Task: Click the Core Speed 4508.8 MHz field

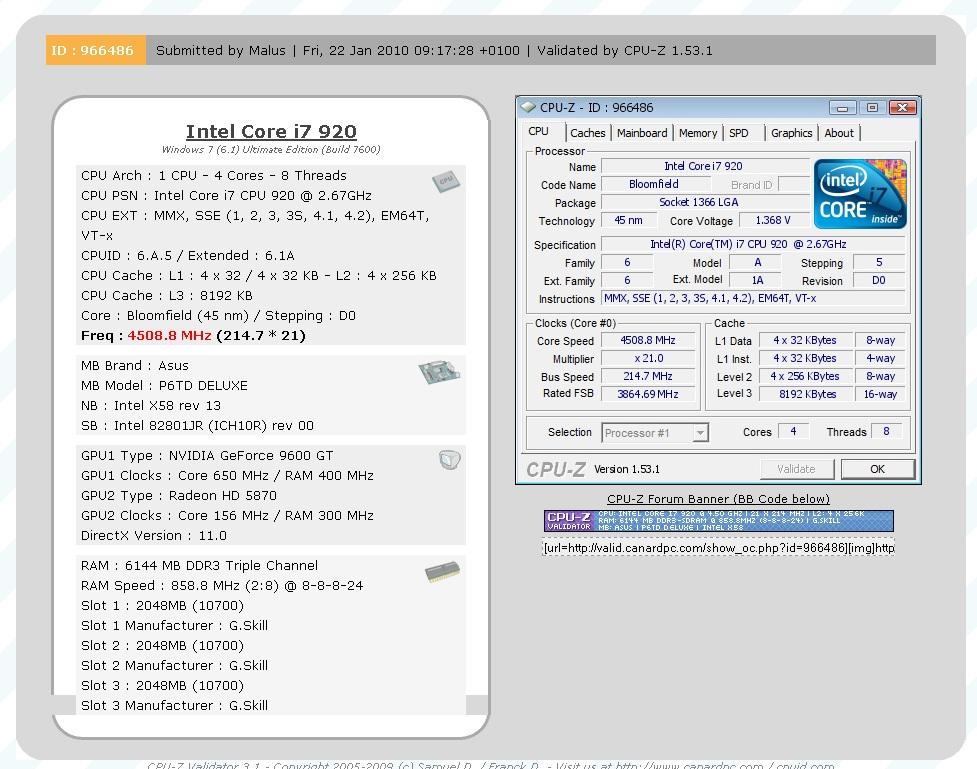Action: click(x=648, y=340)
